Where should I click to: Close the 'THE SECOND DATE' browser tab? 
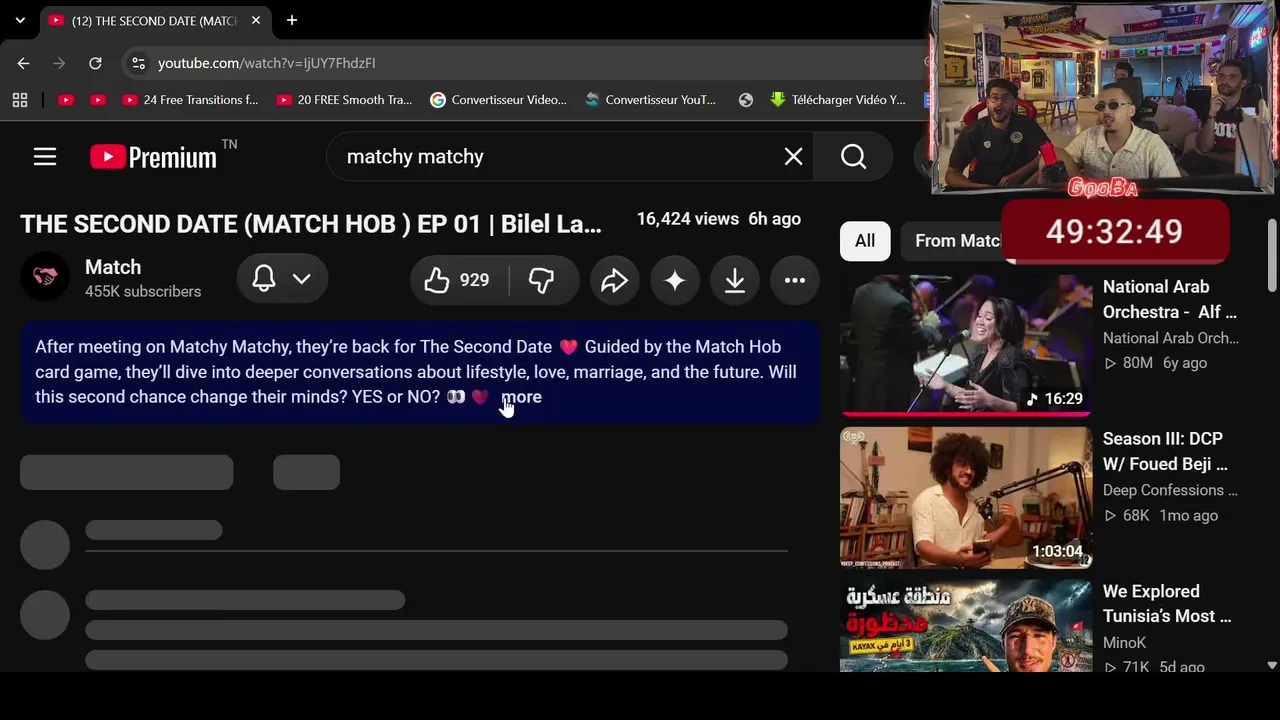(256, 20)
